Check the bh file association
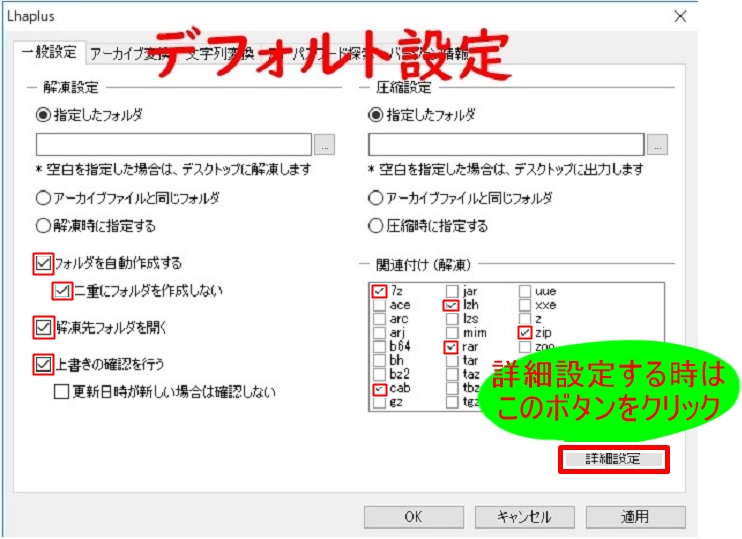Screen dimensions: 742x539 click(x=379, y=361)
